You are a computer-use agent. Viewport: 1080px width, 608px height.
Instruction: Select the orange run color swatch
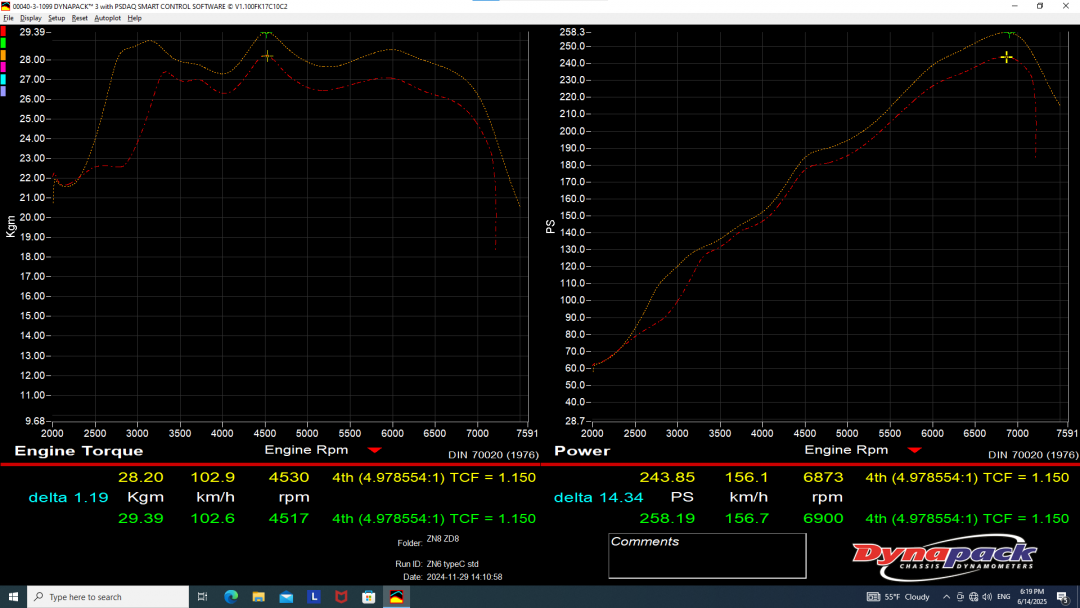(x=3, y=55)
